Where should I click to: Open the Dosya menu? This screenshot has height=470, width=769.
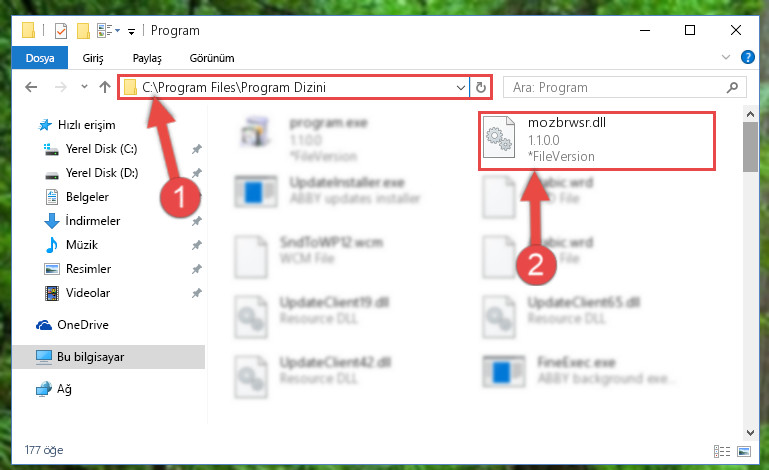pos(40,58)
